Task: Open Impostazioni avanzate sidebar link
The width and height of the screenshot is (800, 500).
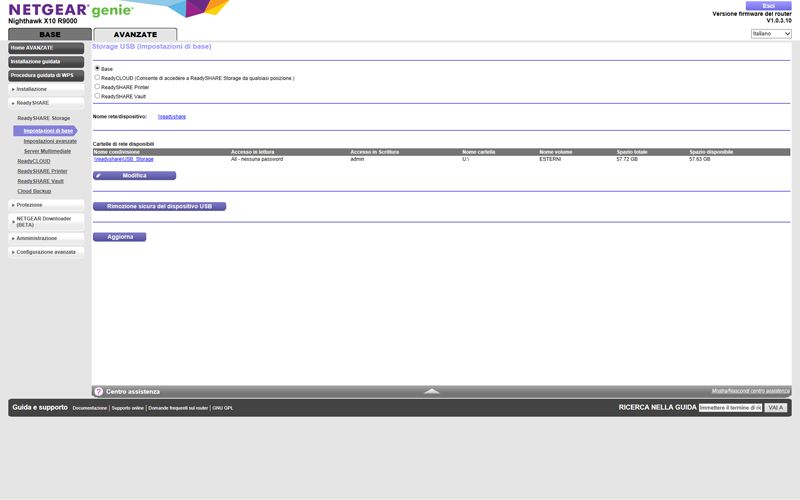Action: pyautogui.click(x=50, y=141)
